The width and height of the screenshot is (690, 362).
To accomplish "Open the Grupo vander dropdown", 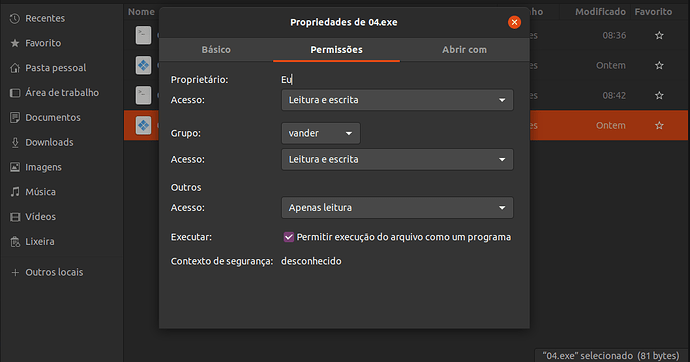I will [x=321, y=133].
